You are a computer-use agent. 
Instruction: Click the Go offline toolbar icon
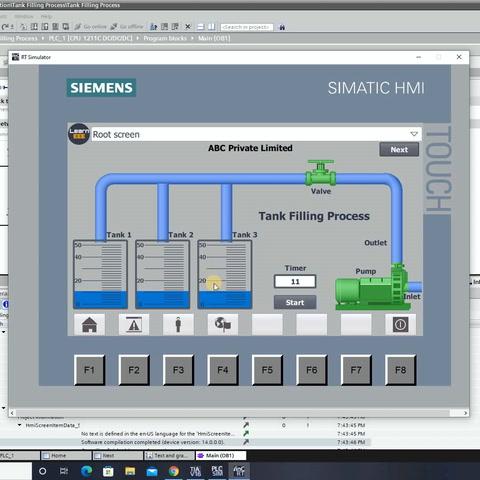tap(127, 27)
